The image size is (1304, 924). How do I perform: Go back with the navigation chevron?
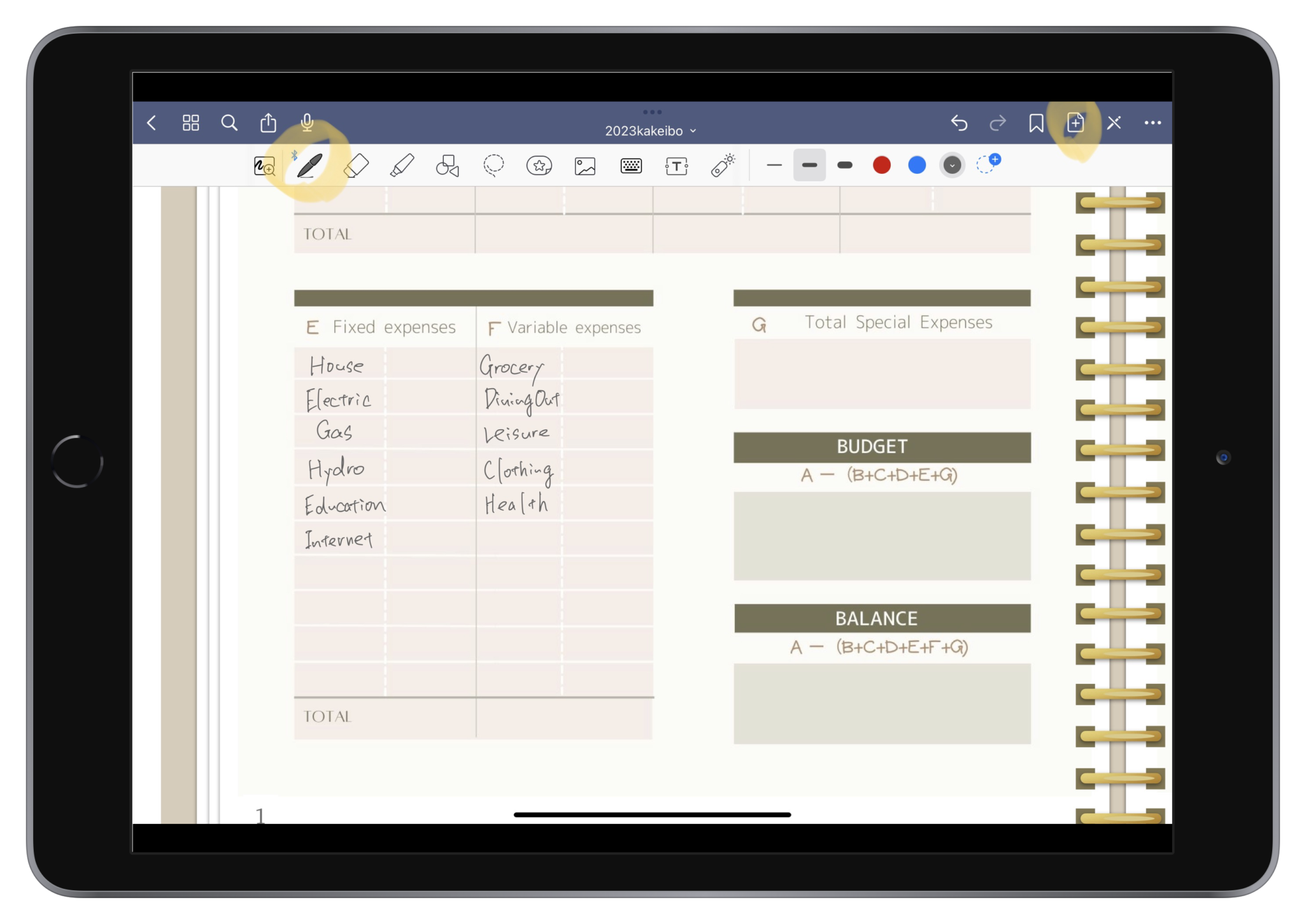(x=152, y=123)
